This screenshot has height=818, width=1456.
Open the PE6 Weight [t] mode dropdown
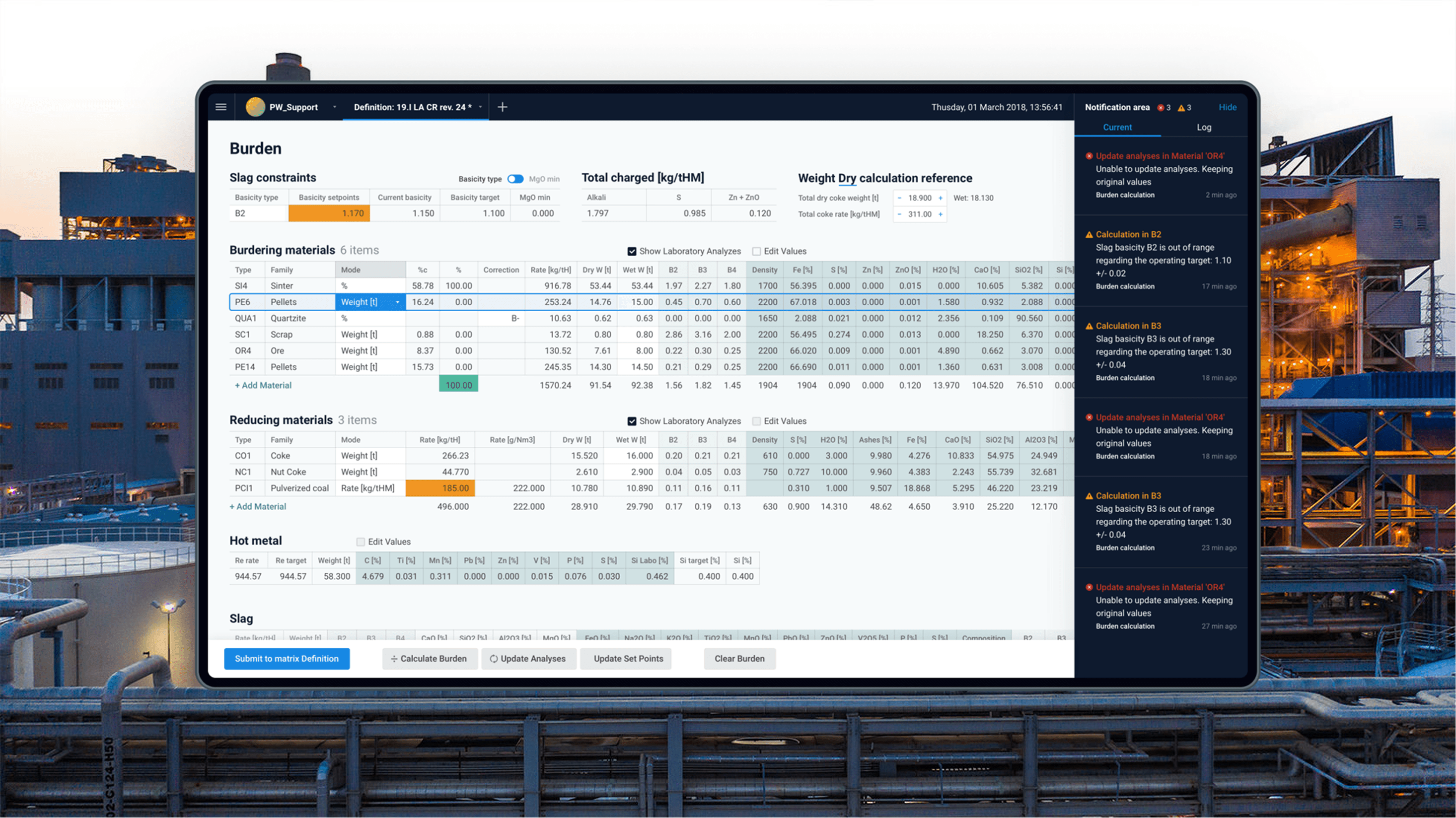(397, 302)
